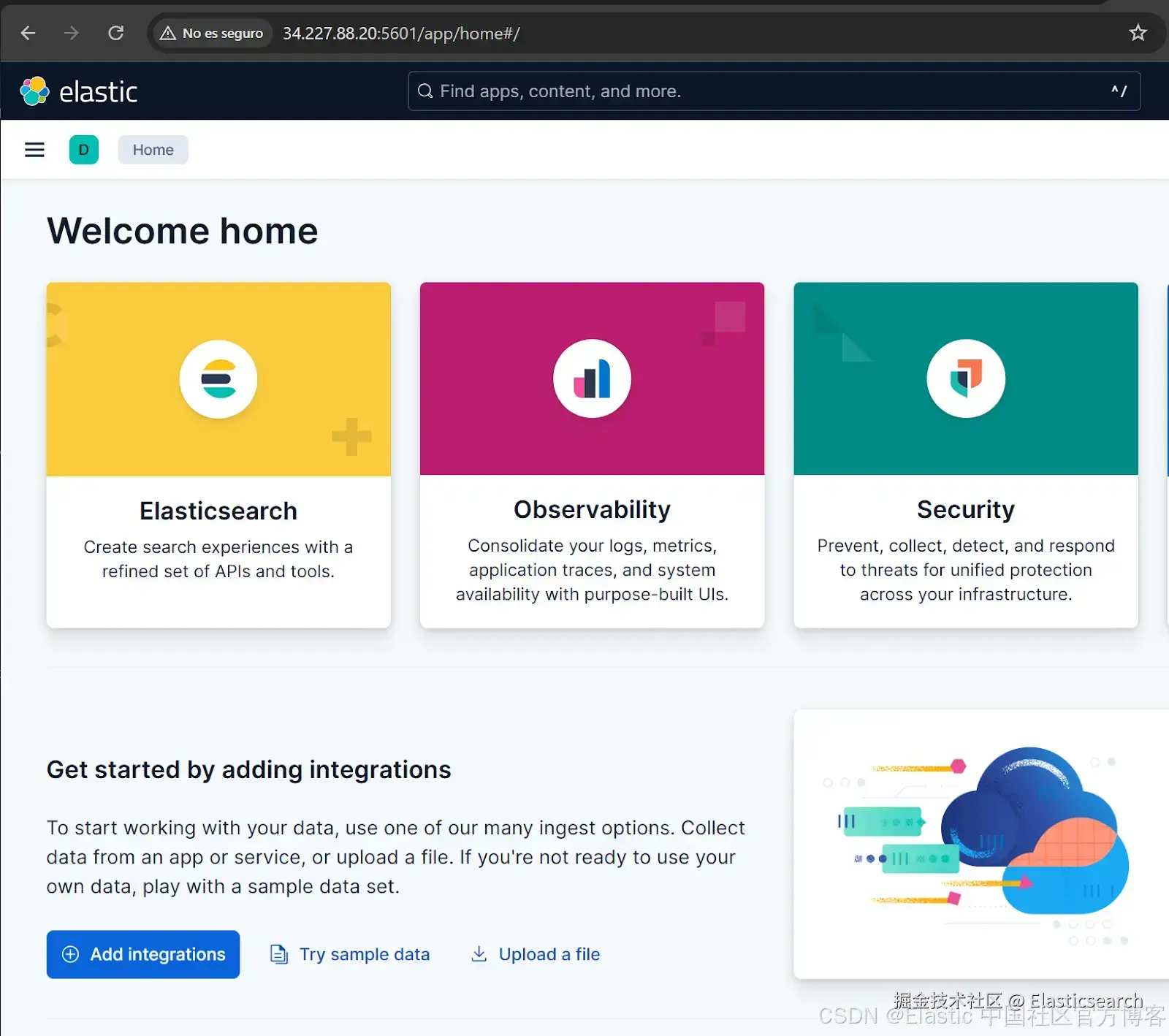
Task: Click the Elasticsearch logo icon on yellow card
Action: tap(218, 379)
